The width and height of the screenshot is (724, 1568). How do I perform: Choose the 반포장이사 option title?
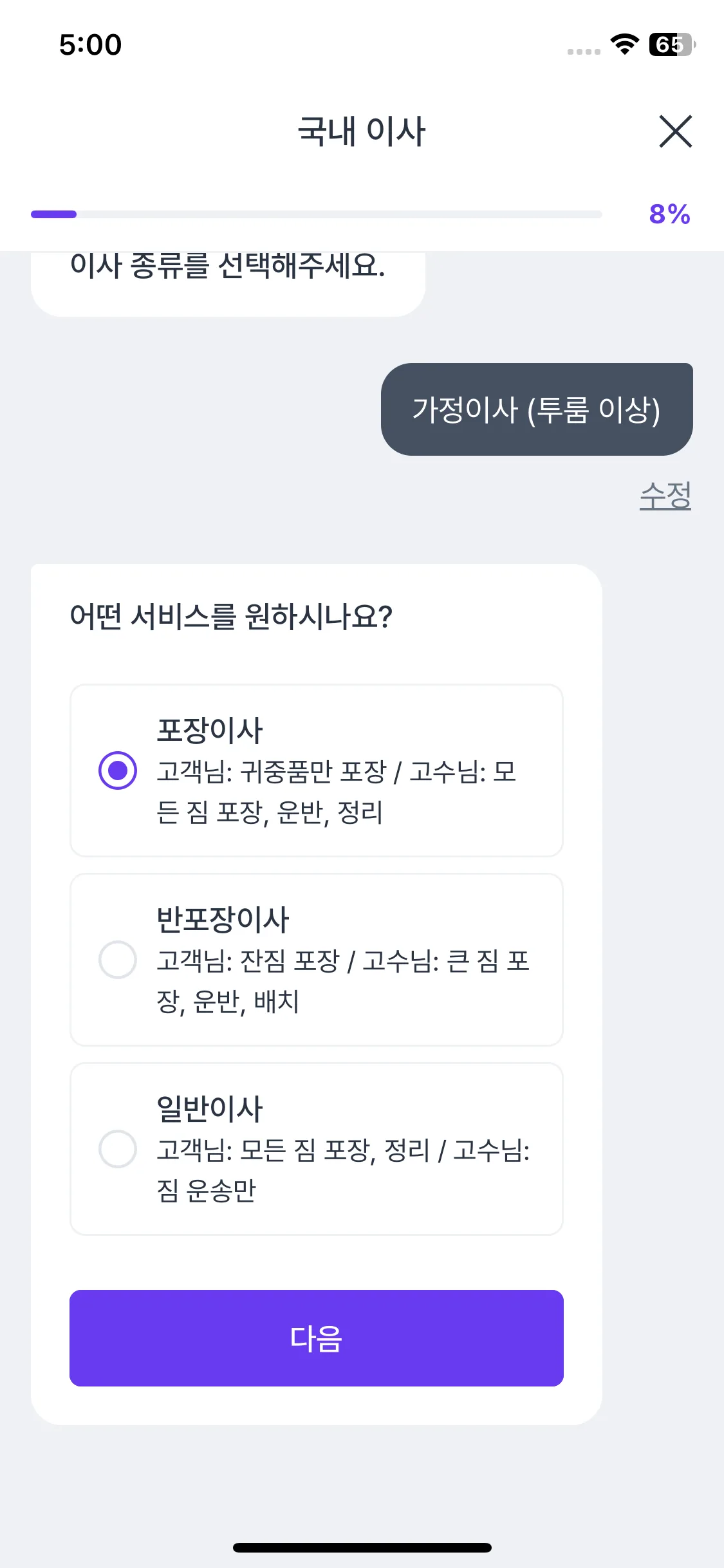(223, 919)
